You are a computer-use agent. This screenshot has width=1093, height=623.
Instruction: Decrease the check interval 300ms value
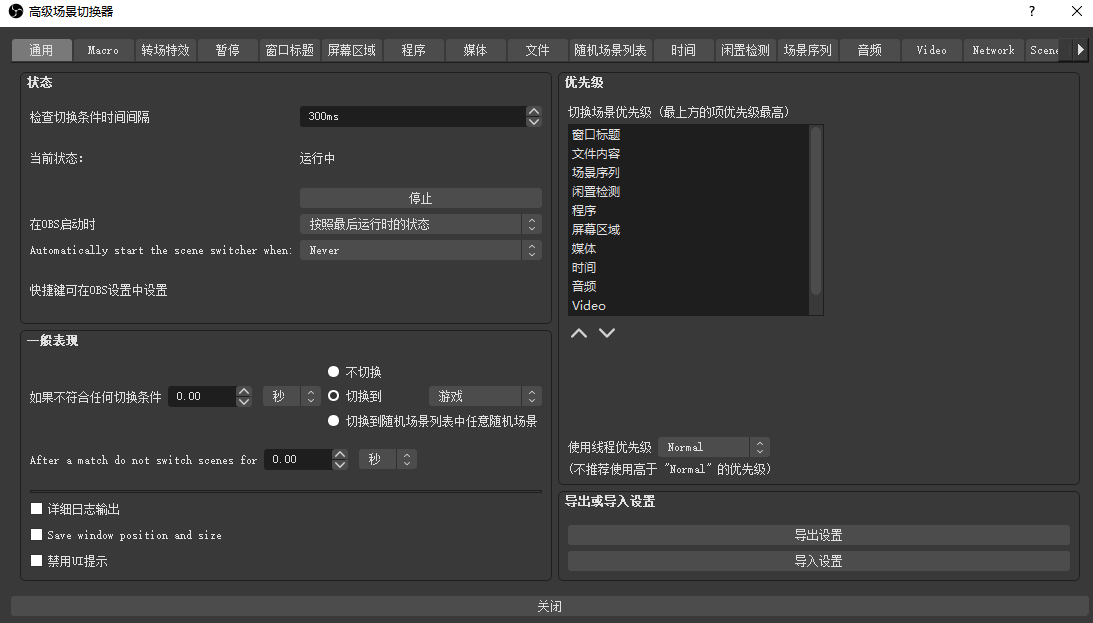click(533, 121)
